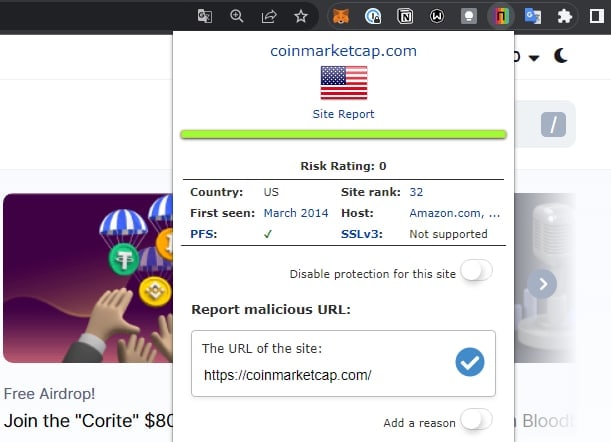The height and width of the screenshot is (442, 611).
Task: Click the URL of the site field
Action: tap(343, 364)
